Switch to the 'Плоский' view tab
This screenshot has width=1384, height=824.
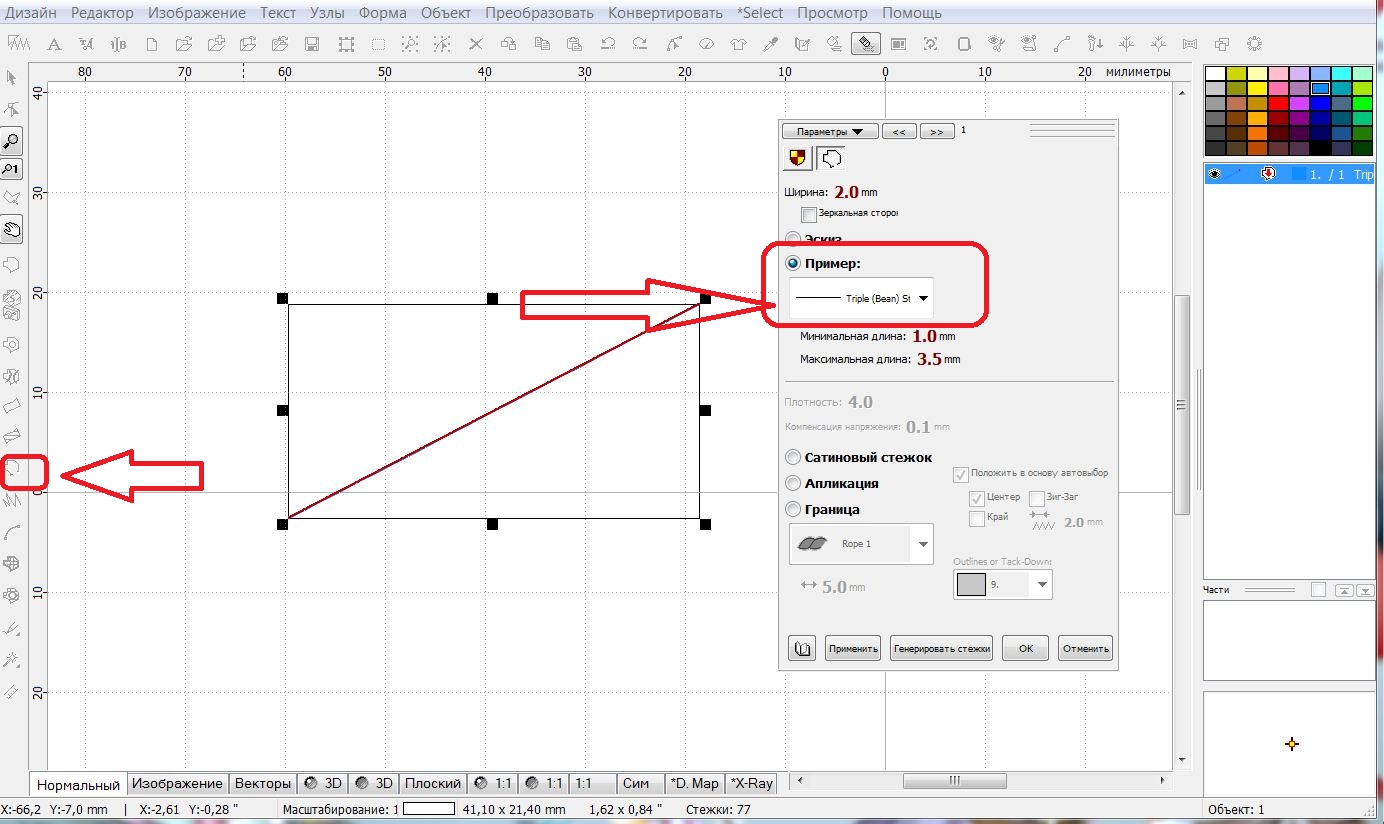click(433, 784)
